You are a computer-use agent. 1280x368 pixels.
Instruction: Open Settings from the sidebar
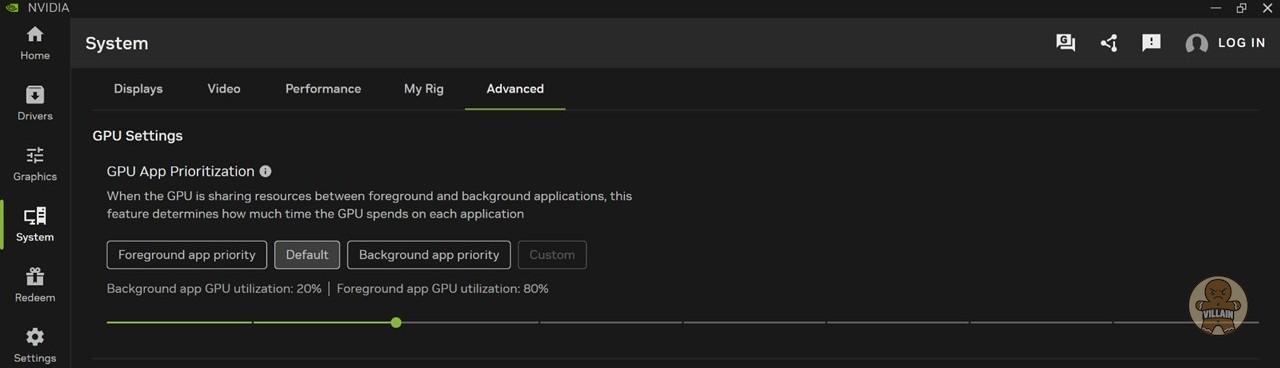(x=35, y=345)
